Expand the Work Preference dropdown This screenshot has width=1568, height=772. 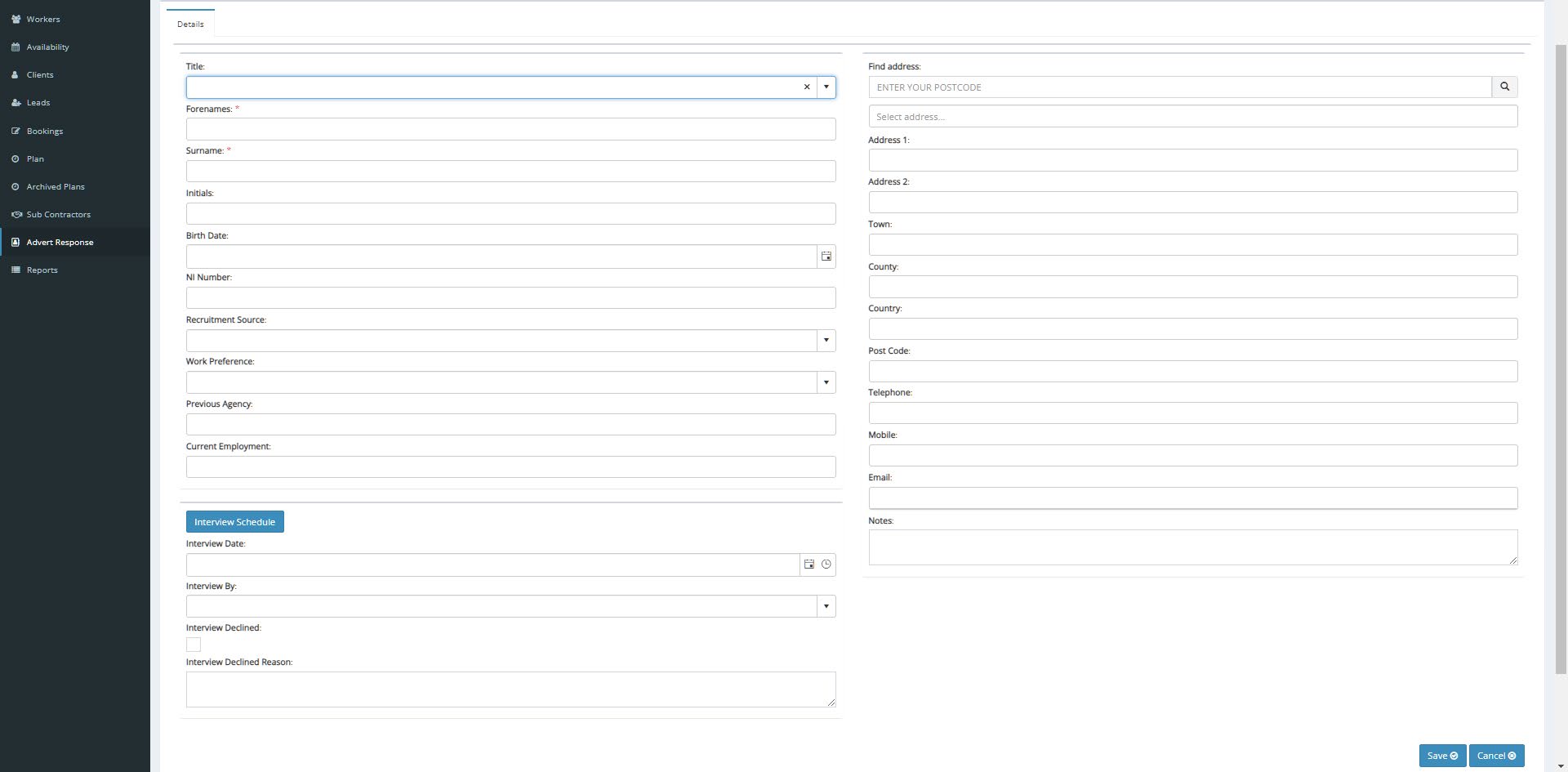826,382
